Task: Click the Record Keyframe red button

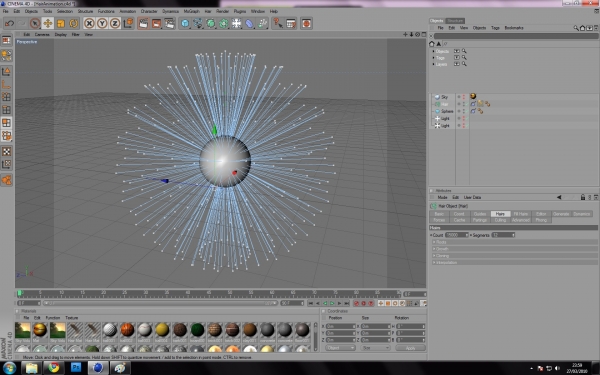Action: (x=357, y=303)
